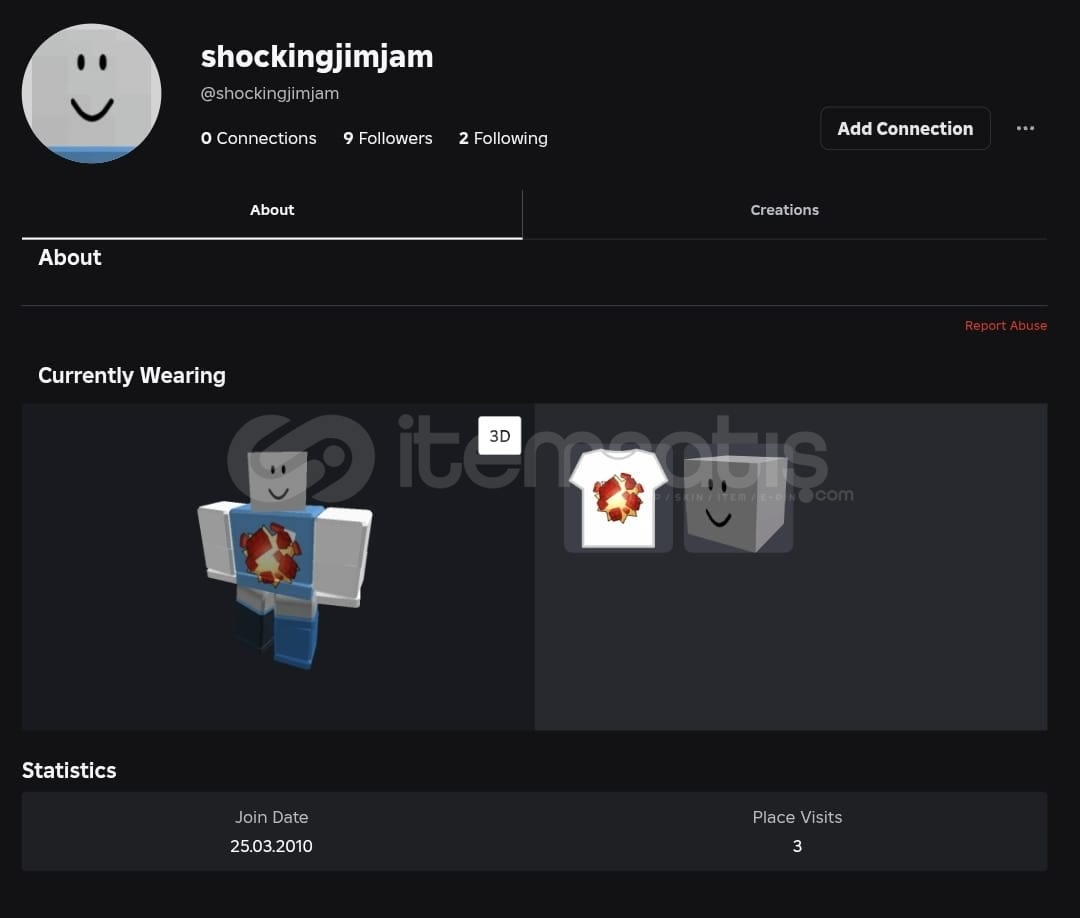Image resolution: width=1080 pixels, height=918 pixels.
Task: Open the 9 Followers list
Action: (387, 138)
